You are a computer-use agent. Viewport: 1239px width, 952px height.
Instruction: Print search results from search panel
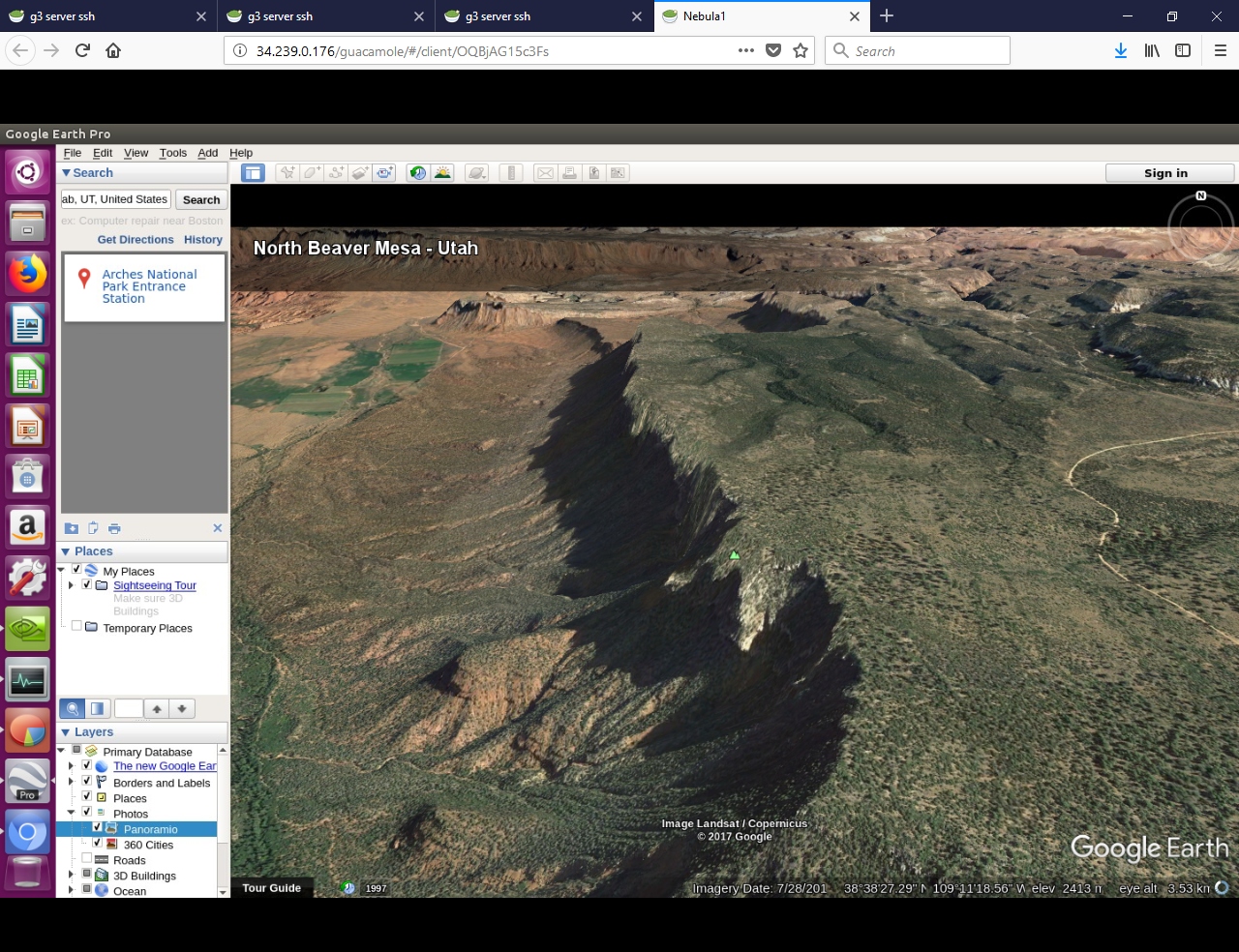[114, 528]
